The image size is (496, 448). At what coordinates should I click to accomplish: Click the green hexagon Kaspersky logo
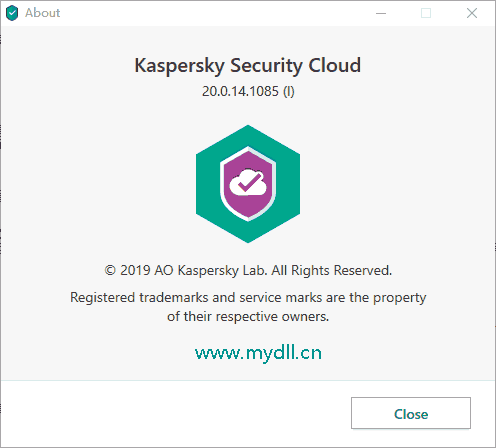click(248, 184)
